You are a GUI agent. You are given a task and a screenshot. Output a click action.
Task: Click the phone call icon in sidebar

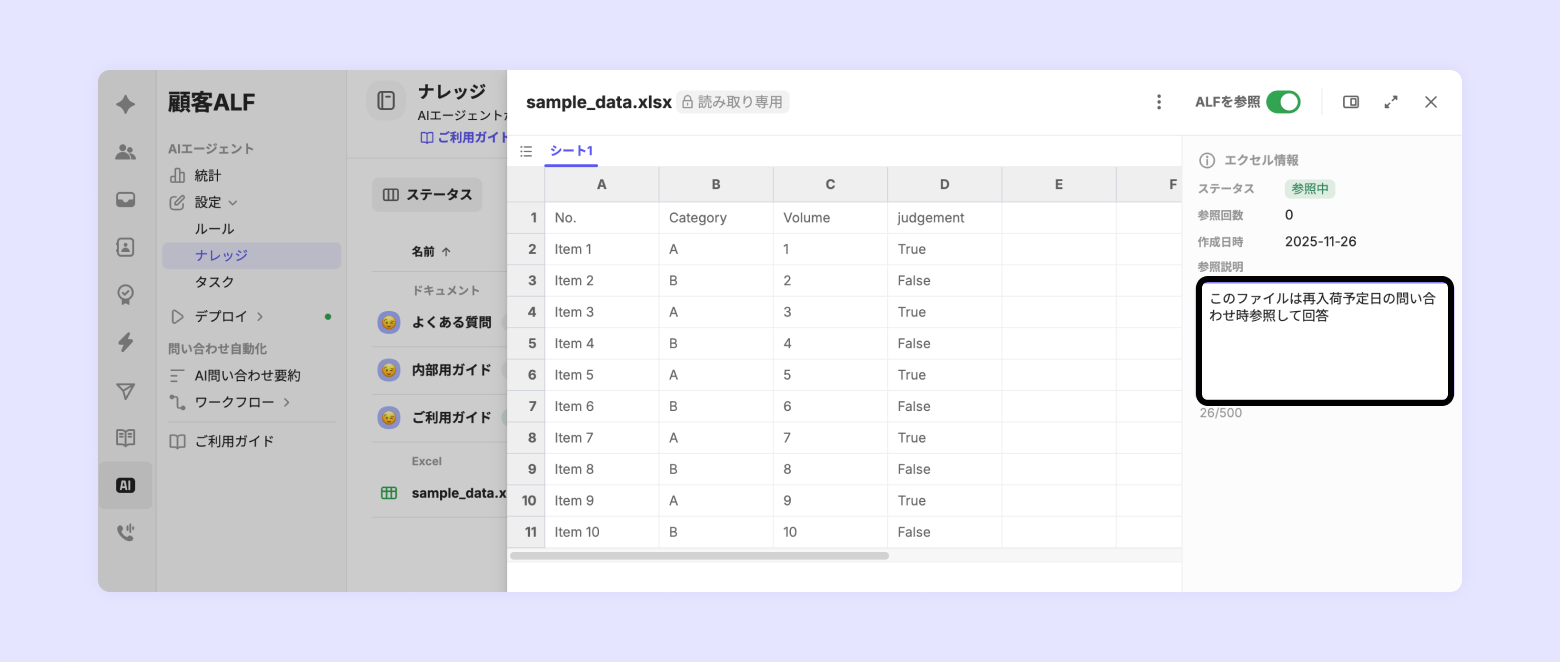pos(126,533)
